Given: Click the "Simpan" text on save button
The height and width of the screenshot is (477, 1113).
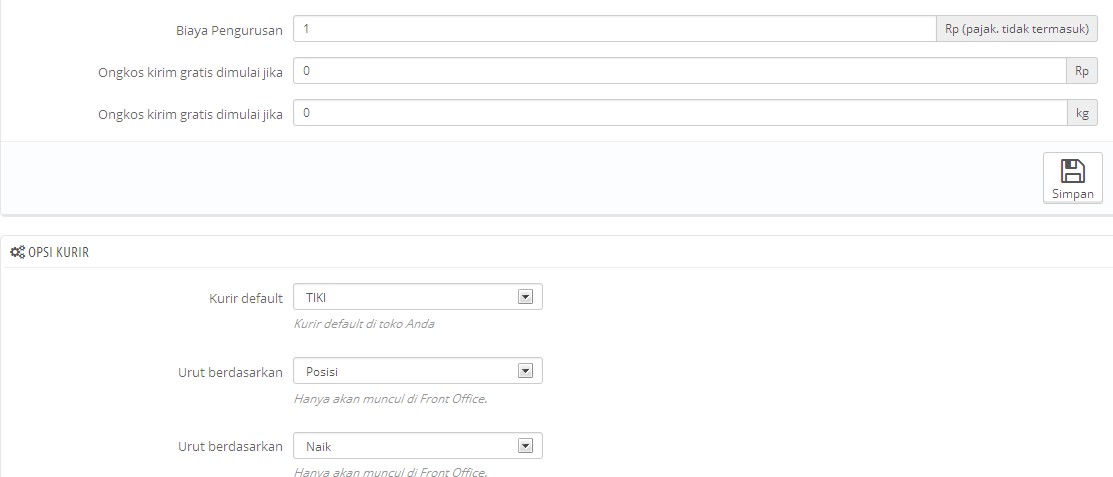Looking at the screenshot, I should [x=1072, y=194].
